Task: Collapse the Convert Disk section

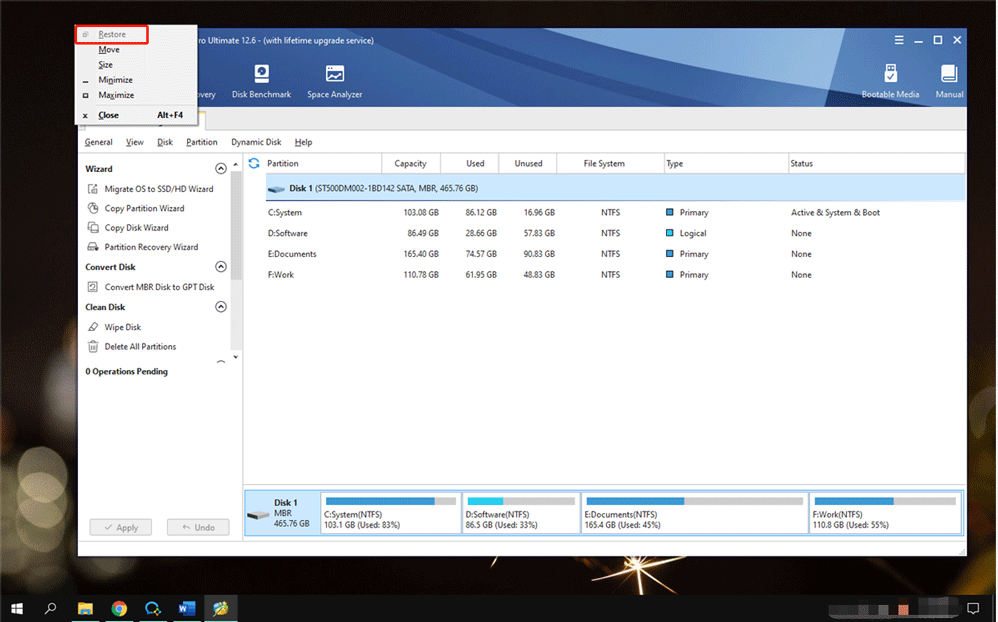Action: click(221, 267)
